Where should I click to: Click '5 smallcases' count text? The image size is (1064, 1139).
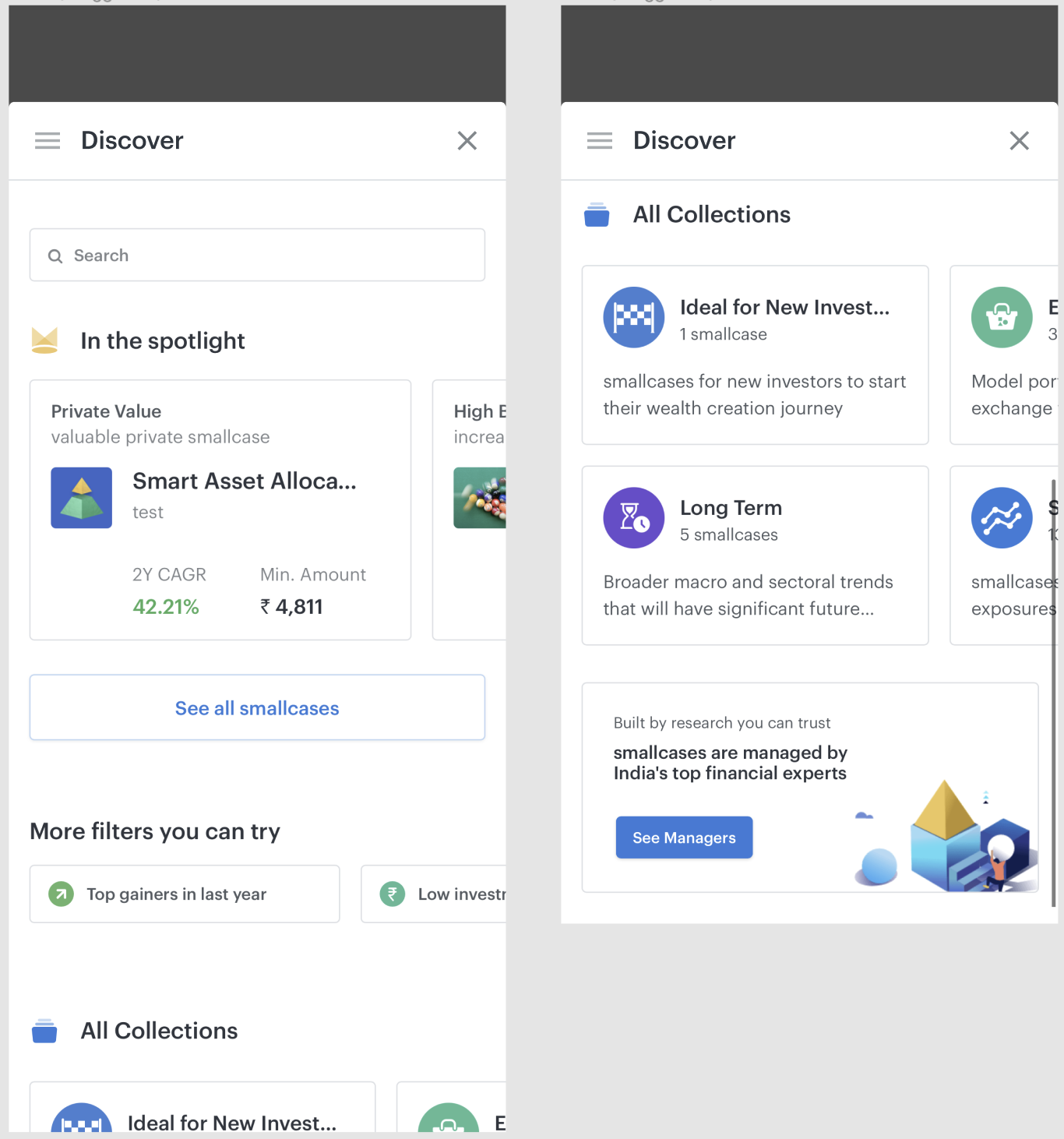pyautogui.click(x=728, y=534)
